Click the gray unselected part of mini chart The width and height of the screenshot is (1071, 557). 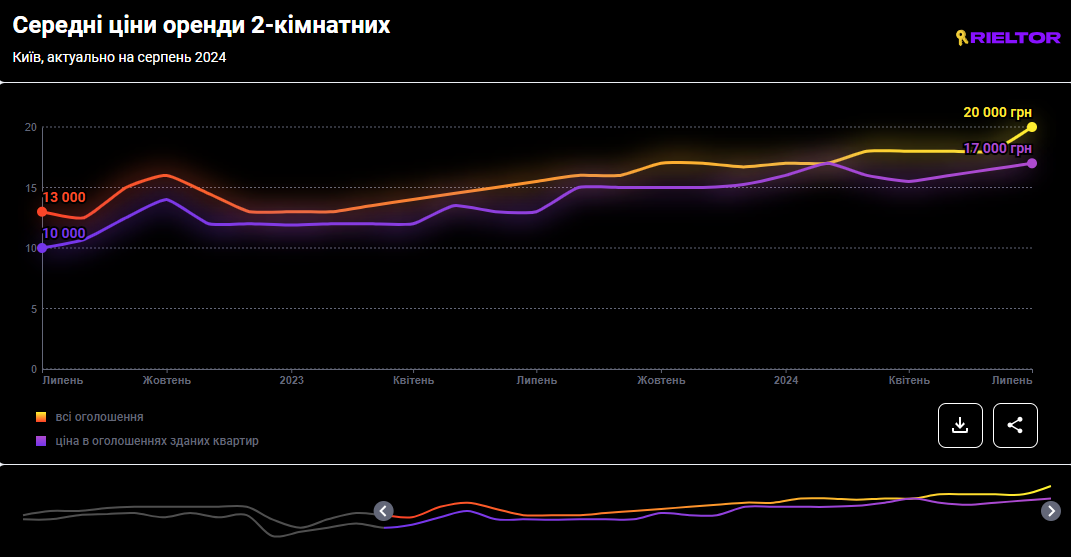coord(200,514)
